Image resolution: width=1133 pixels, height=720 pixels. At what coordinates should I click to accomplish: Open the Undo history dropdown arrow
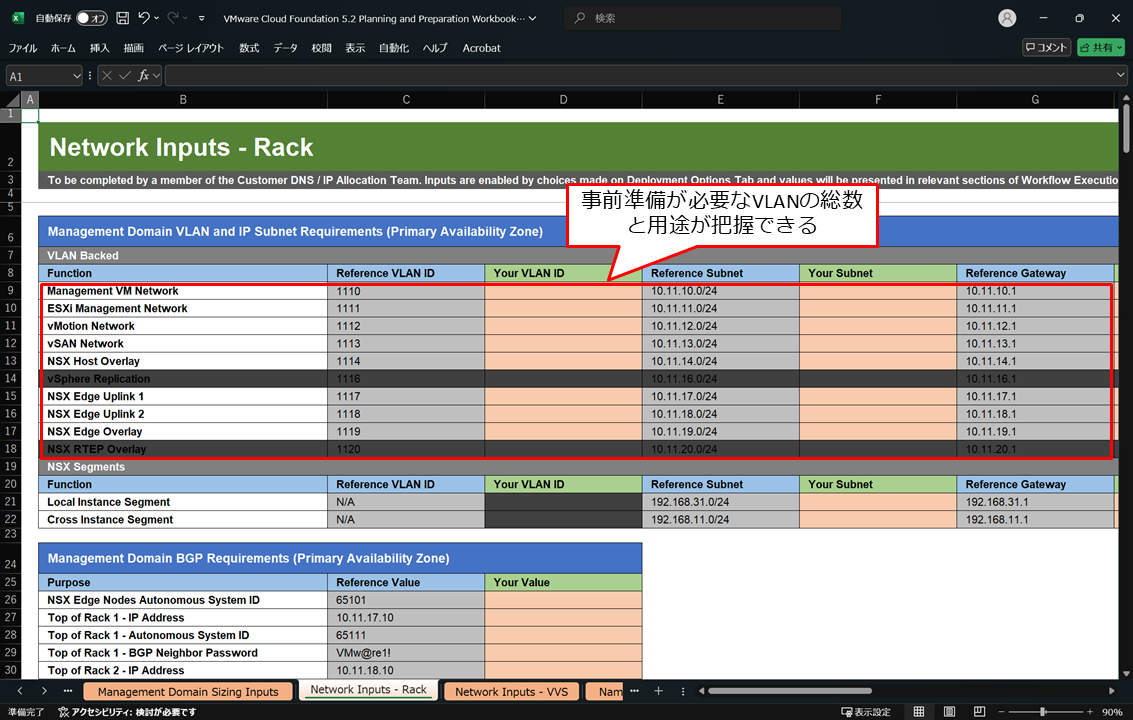click(156, 18)
